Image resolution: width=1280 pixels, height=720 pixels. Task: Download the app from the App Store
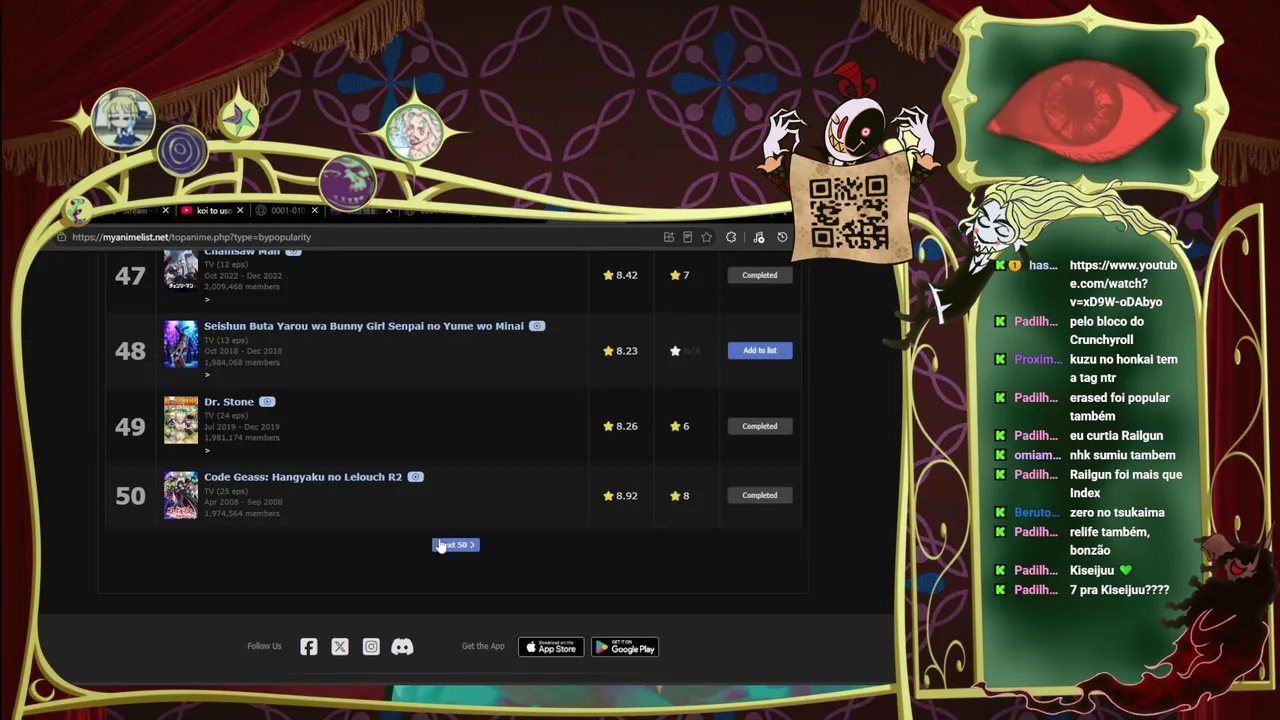click(551, 647)
